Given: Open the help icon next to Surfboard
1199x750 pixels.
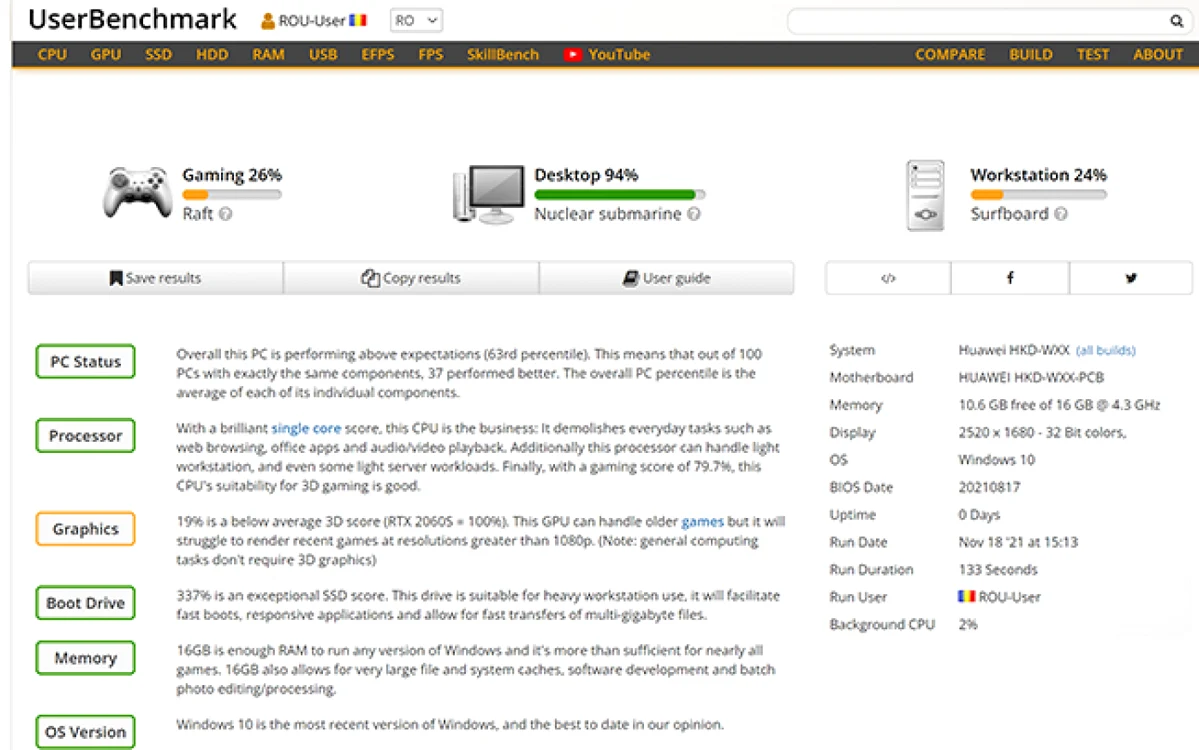Looking at the screenshot, I should tap(1061, 214).
